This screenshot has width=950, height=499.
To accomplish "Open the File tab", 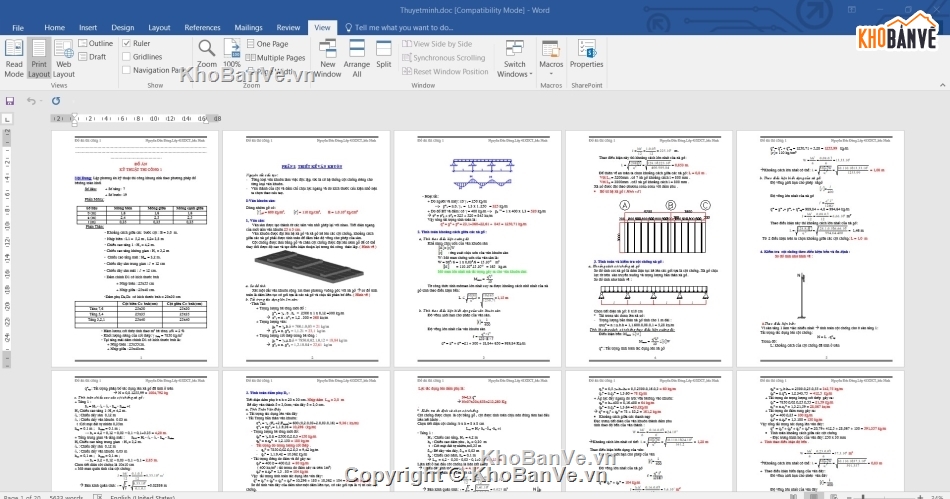I will (x=18, y=27).
